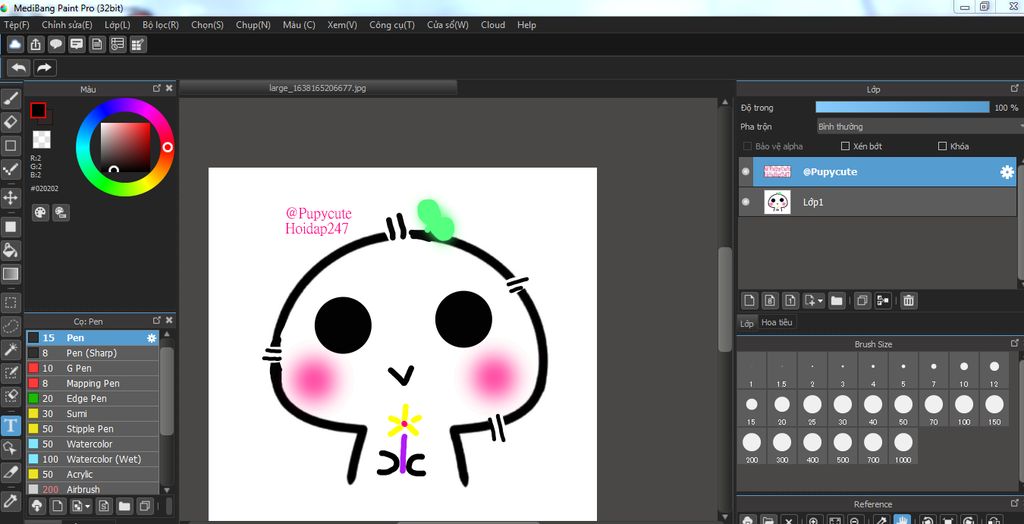Pop out the Brush Size panel
The width and height of the screenshot is (1024, 524).
click(x=1015, y=342)
